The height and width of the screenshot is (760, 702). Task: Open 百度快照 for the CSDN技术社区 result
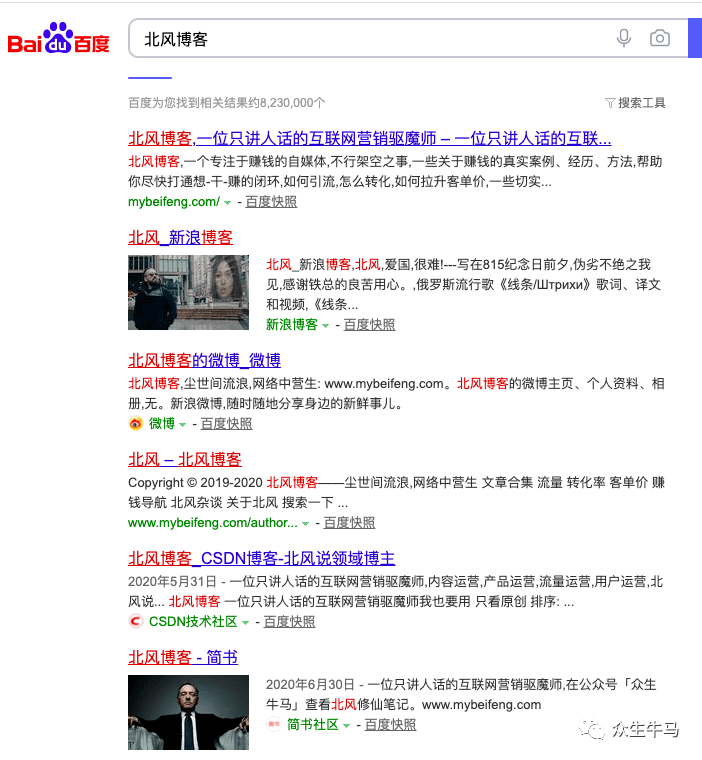click(289, 621)
